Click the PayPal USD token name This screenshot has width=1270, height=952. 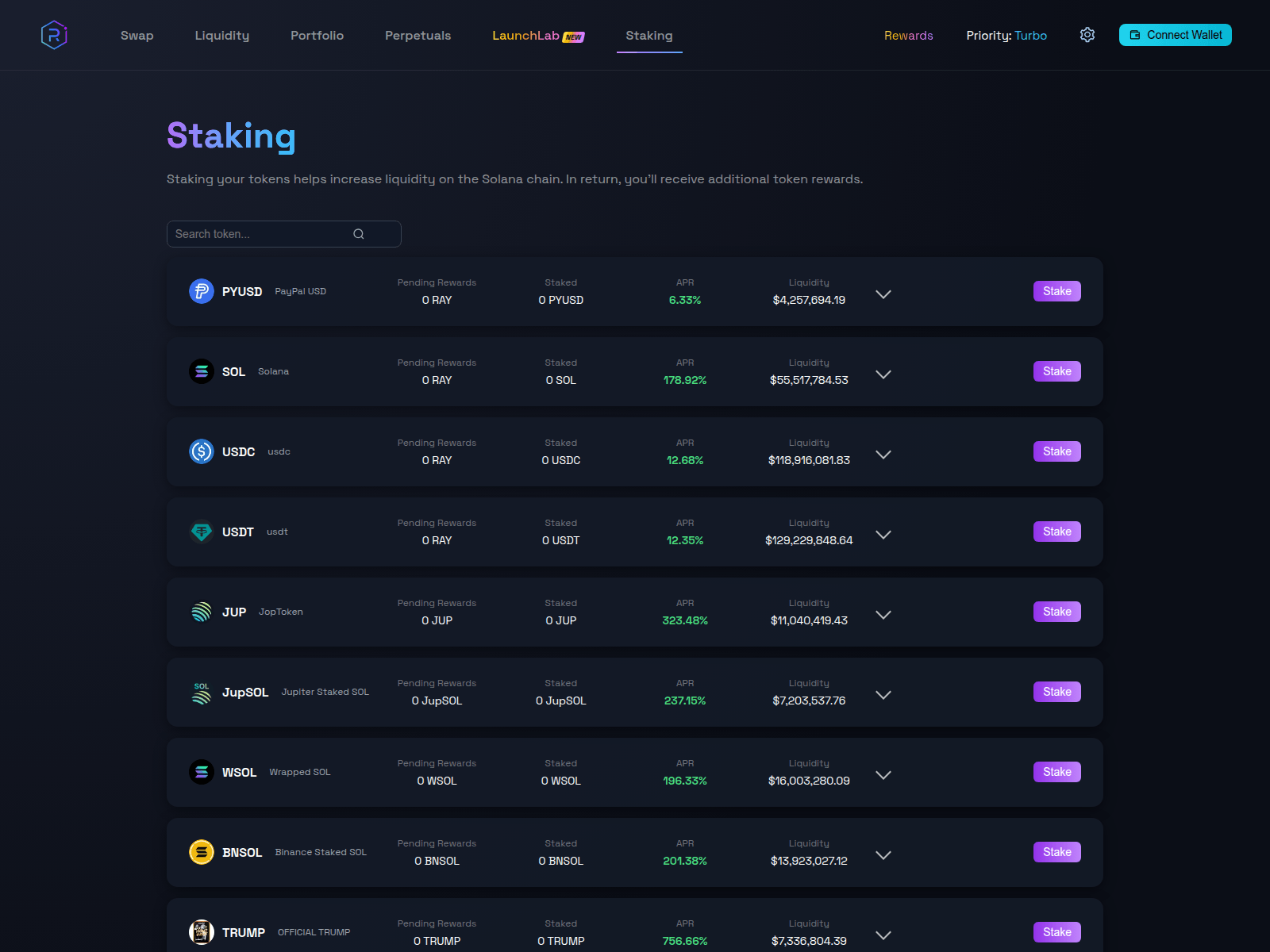300,291
